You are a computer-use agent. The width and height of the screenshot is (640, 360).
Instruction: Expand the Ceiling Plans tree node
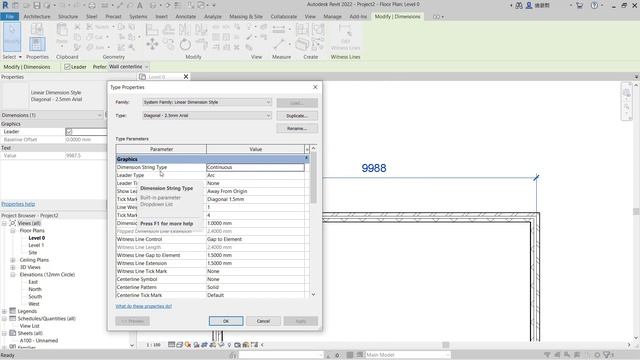pos(13,260)
